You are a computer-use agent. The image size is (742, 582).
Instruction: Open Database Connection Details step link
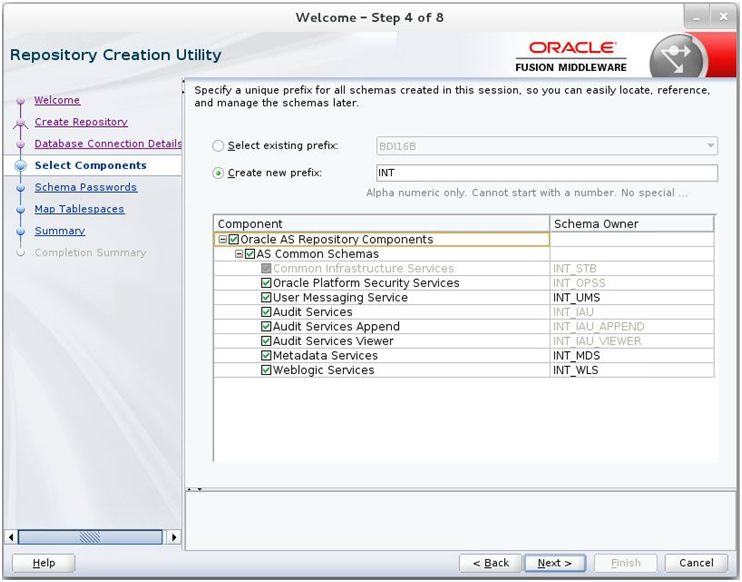pos(108,144)
